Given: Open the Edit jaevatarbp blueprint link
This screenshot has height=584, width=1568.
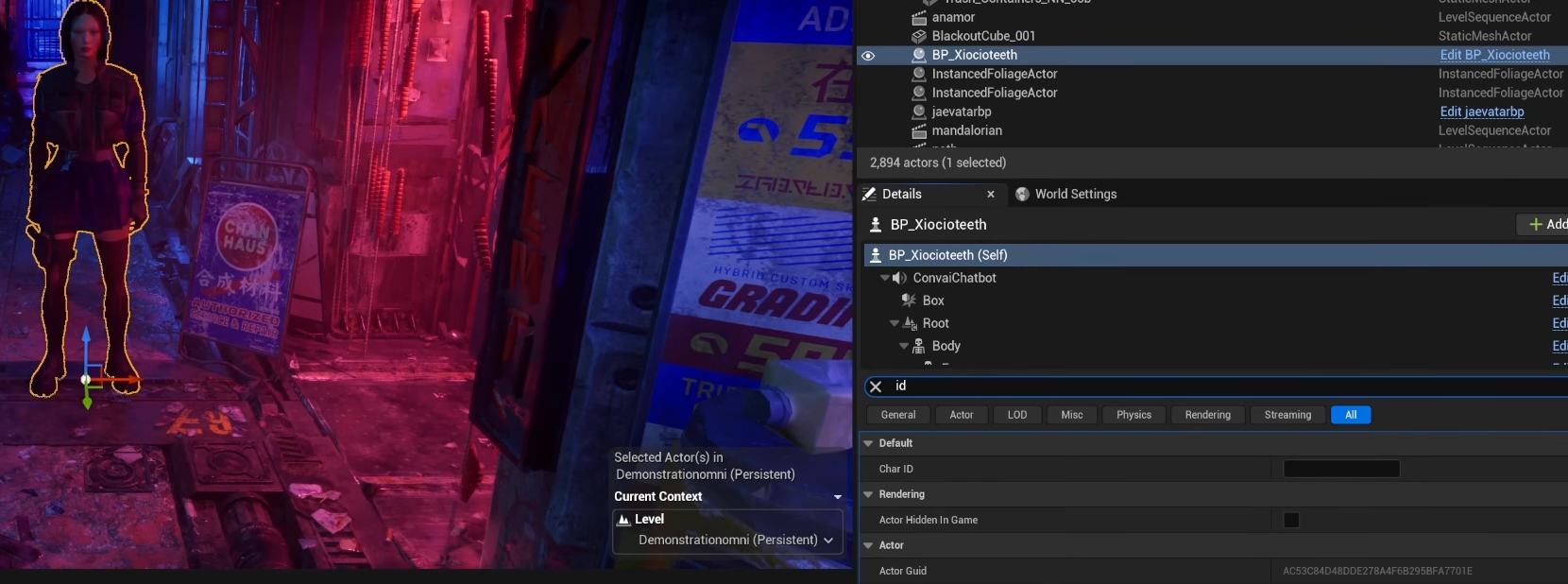Looking at the screenshot, I should (1481, 112).
